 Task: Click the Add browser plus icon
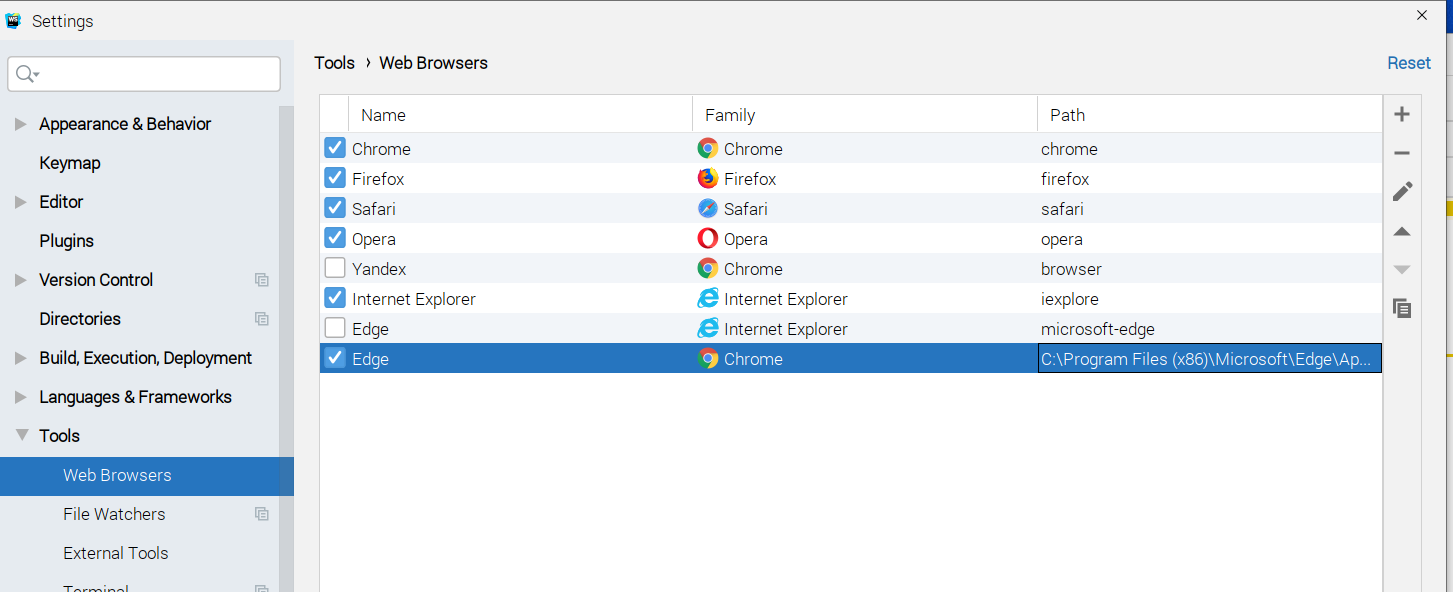1402,114
